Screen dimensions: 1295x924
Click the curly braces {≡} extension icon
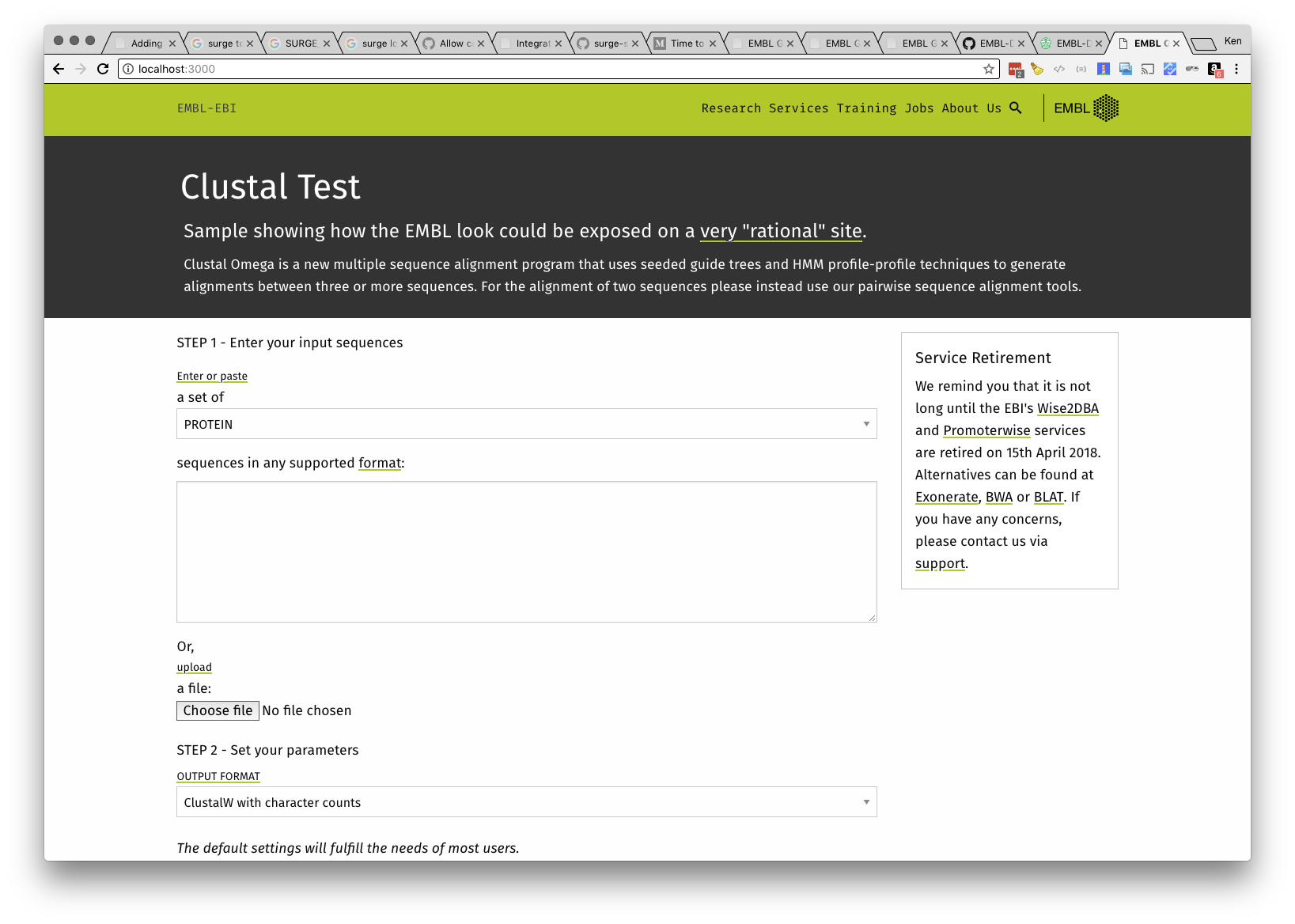[x=1081, y=69]
